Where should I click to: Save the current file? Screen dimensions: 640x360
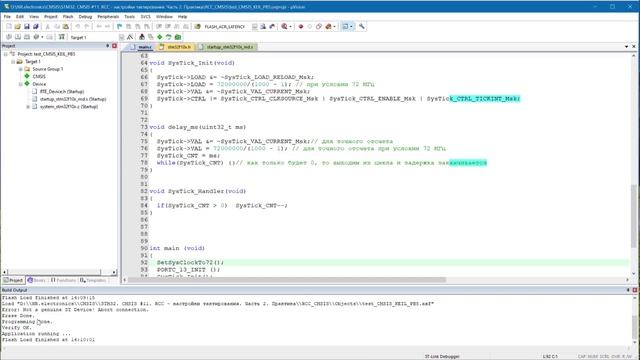27,27
